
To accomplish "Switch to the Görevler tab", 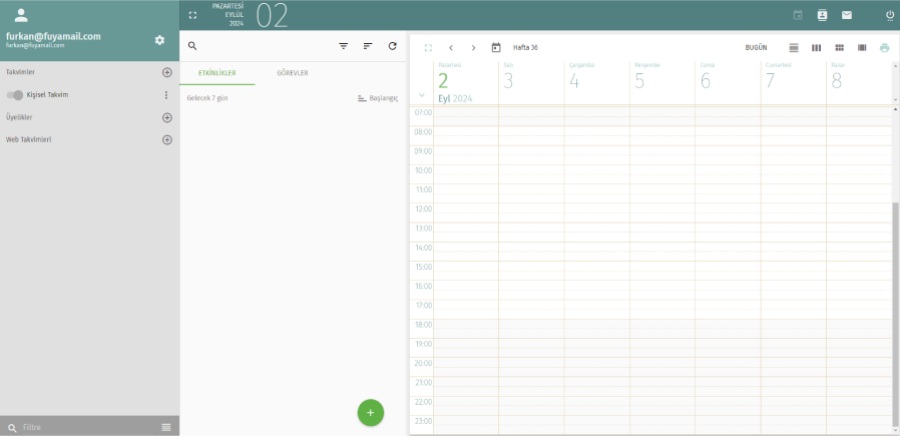I will click(292, 74).
